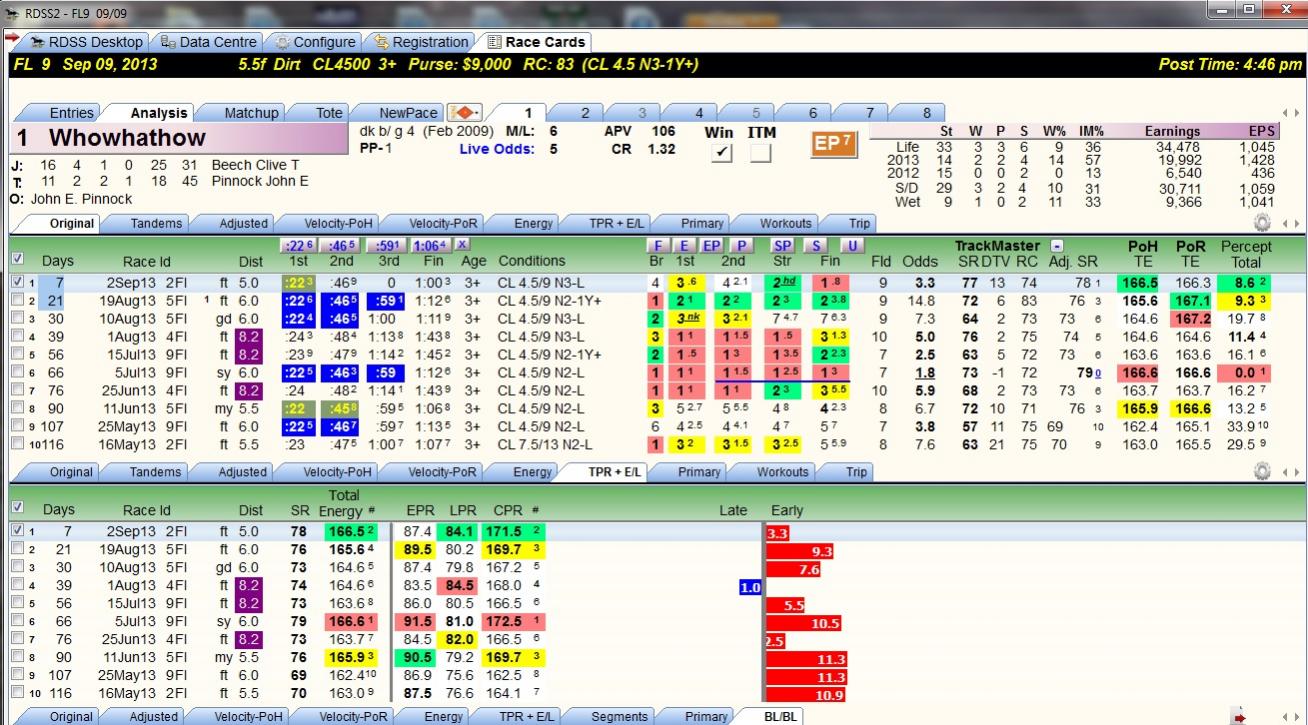Click the :22 6 first call time button
The width and height of the screenshot is (1308, 725).
click(x=299, y=245)
